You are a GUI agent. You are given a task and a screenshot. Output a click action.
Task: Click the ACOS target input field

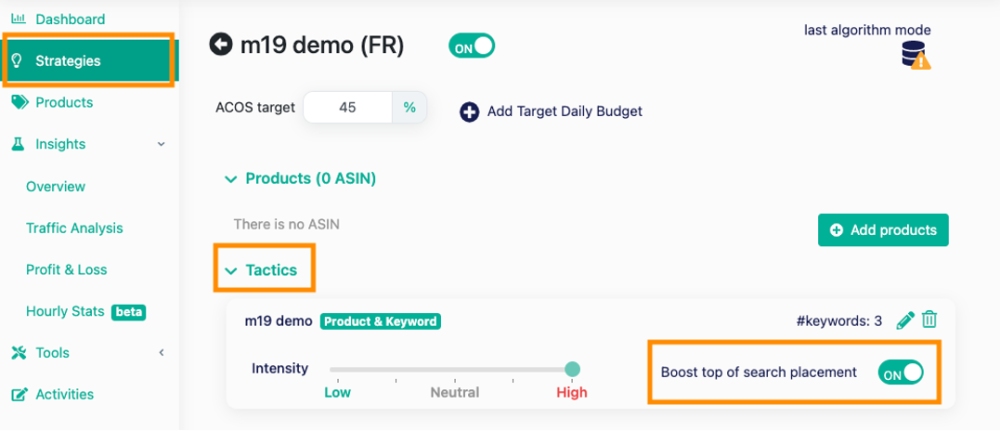pyautogui.click(x=348, y=108)
